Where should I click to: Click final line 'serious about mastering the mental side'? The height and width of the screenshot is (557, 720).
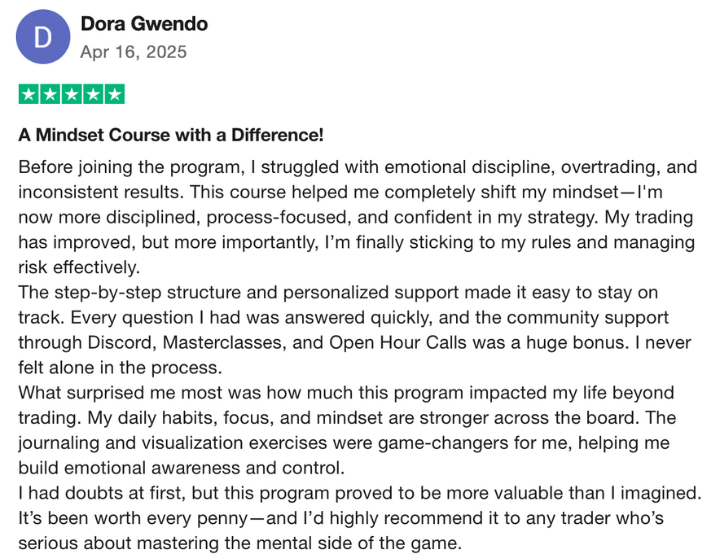coord(240,543)
